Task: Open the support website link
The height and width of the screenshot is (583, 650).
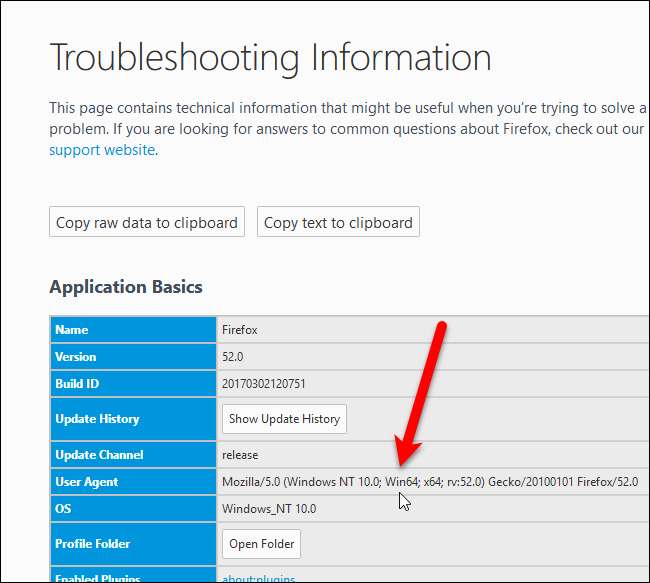Action: (x=102, y=150)
